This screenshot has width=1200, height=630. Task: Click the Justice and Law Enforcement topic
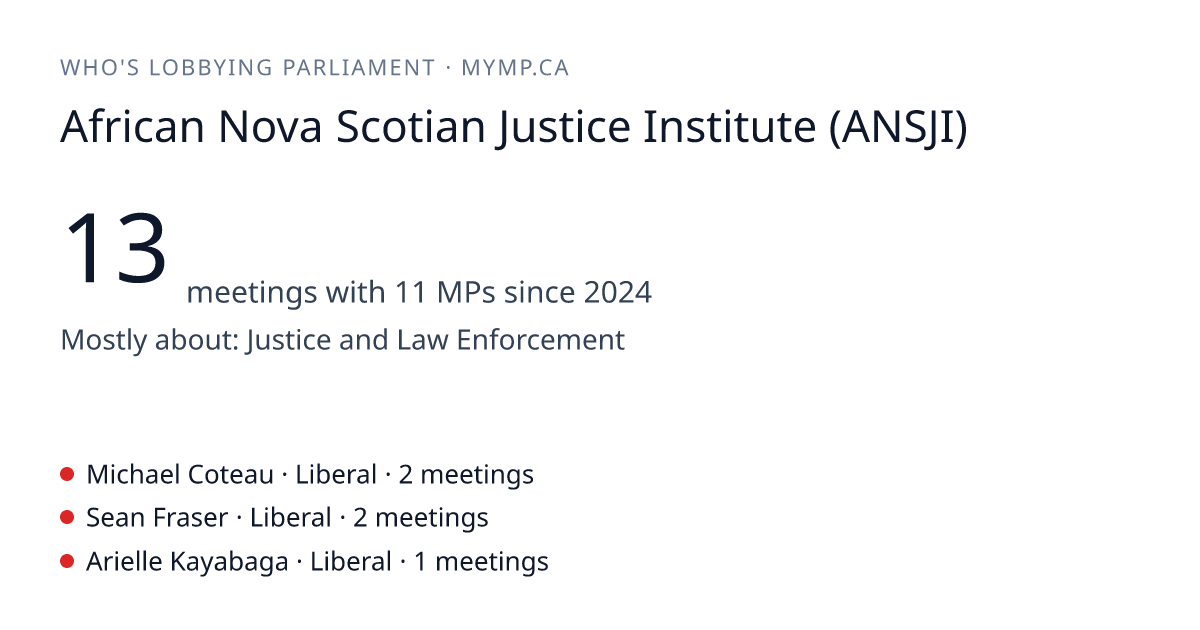pyautogui.click(x=435, y=340)
